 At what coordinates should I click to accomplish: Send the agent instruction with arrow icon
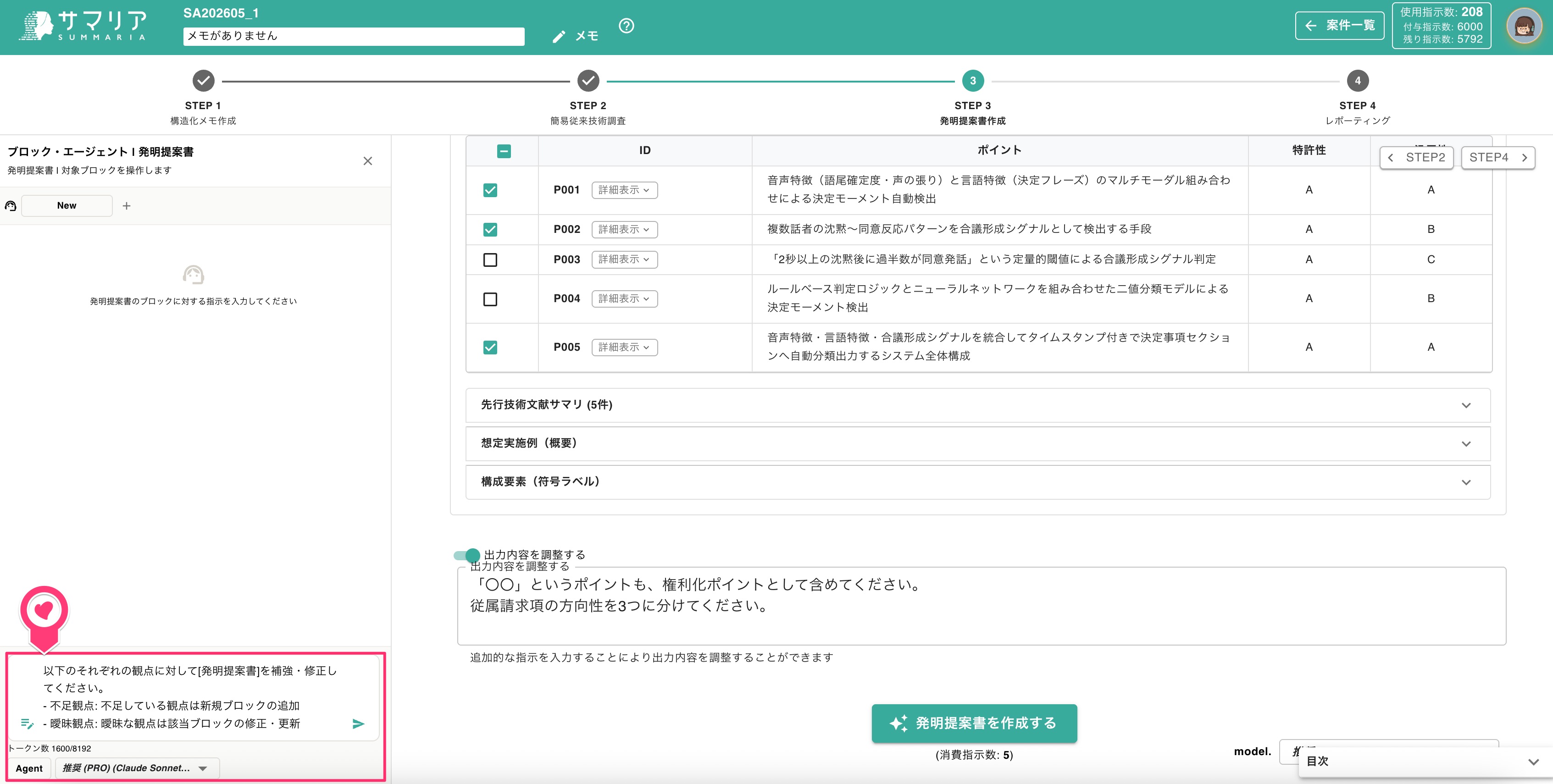pyautogui.click(x=358, y=724)
